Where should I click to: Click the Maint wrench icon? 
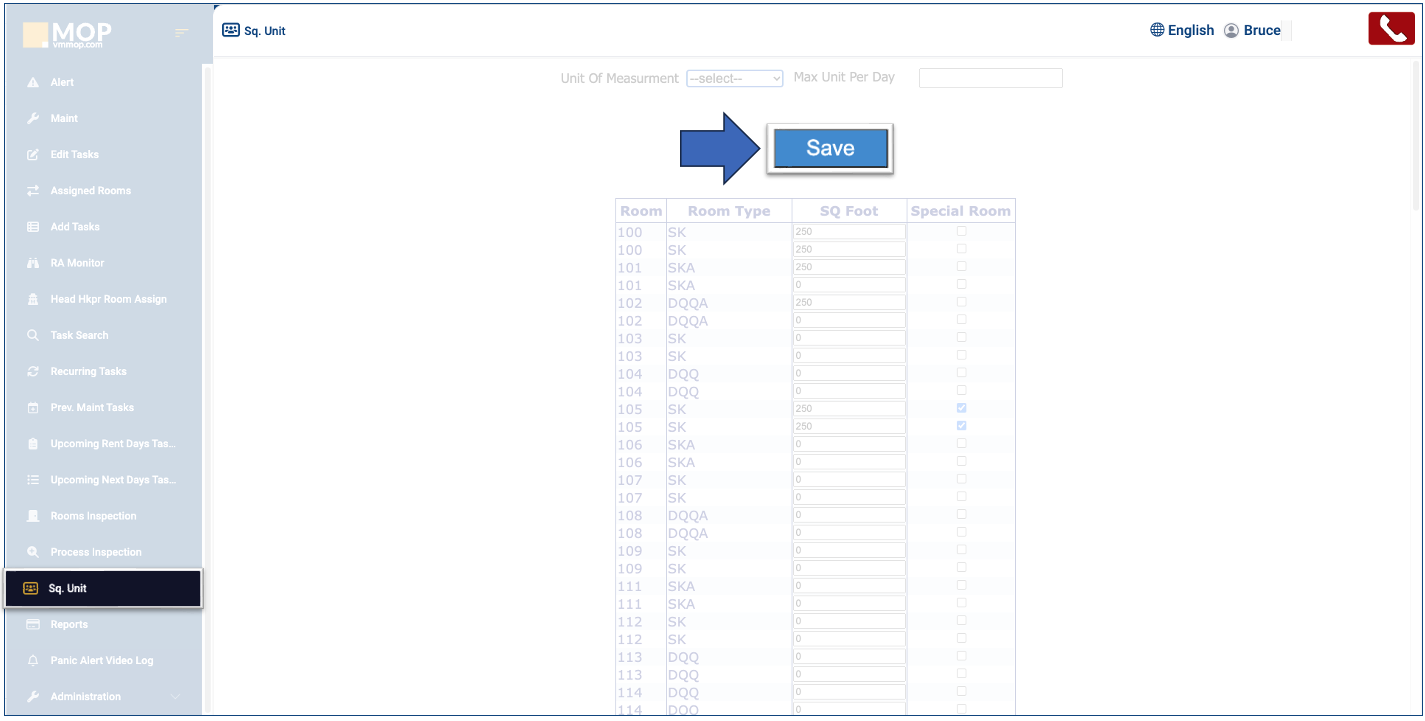coord(33,119)
